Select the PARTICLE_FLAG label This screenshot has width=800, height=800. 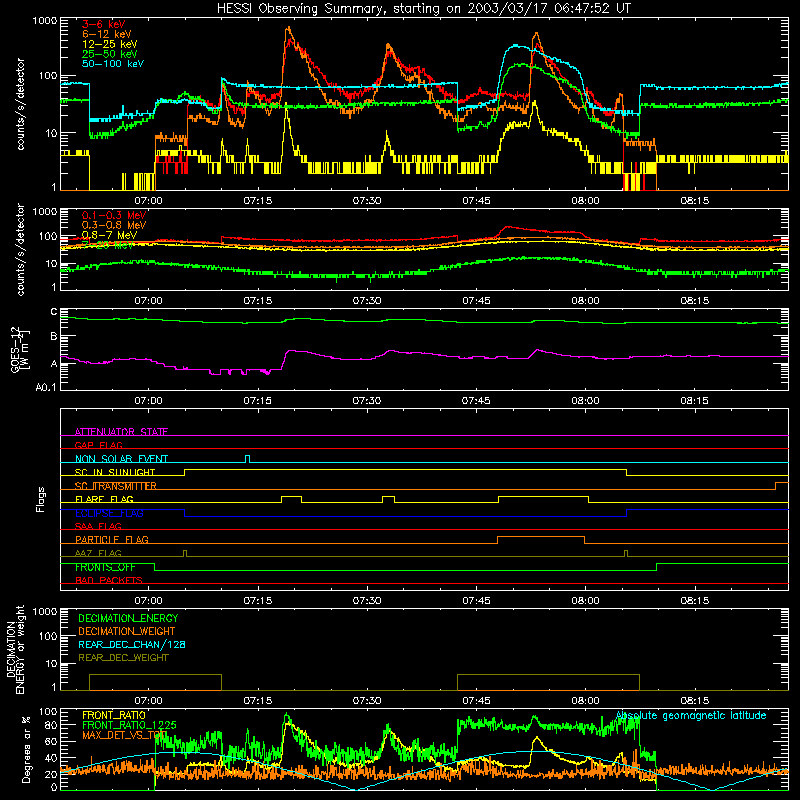tap(112, 539)
